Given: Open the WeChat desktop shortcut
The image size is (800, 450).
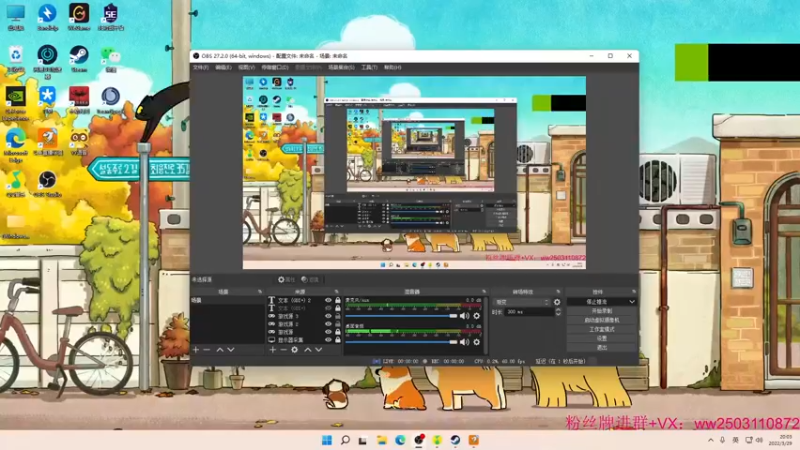Looking at the screenshot, I should [111, 58].
